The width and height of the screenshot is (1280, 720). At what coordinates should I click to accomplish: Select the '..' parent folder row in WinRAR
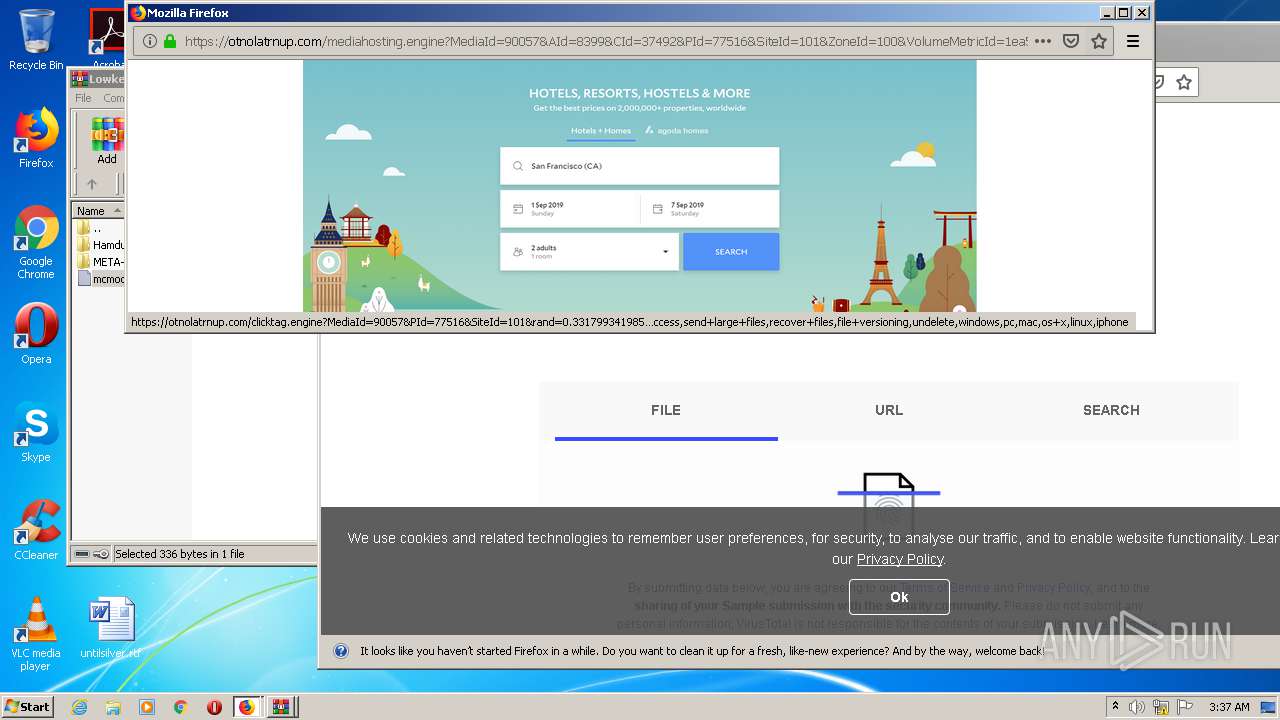point(97,228)
